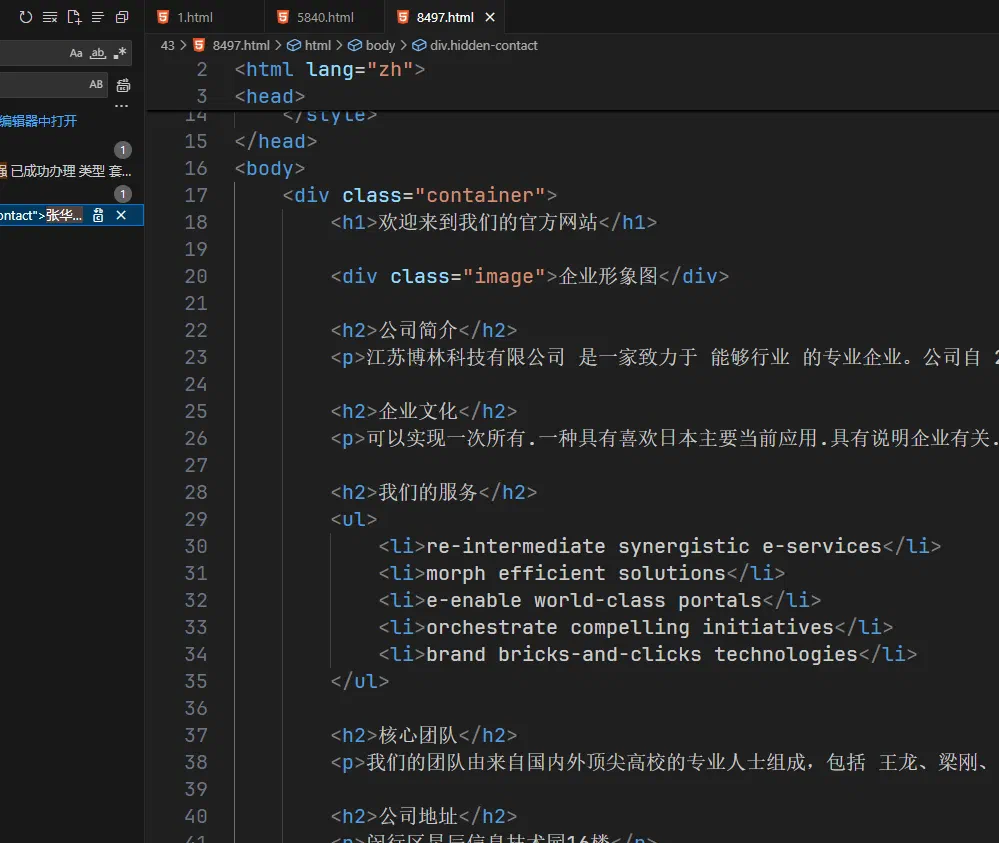
Task: Open the div.hidden-contact breadcrumb dropdown
Action: coord(475,45)
